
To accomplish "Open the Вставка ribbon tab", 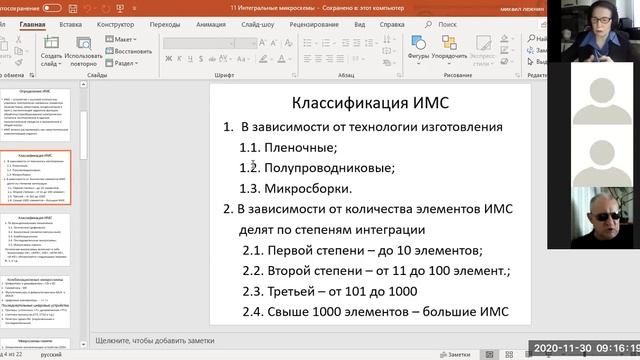I will click(x=71, y=24).
